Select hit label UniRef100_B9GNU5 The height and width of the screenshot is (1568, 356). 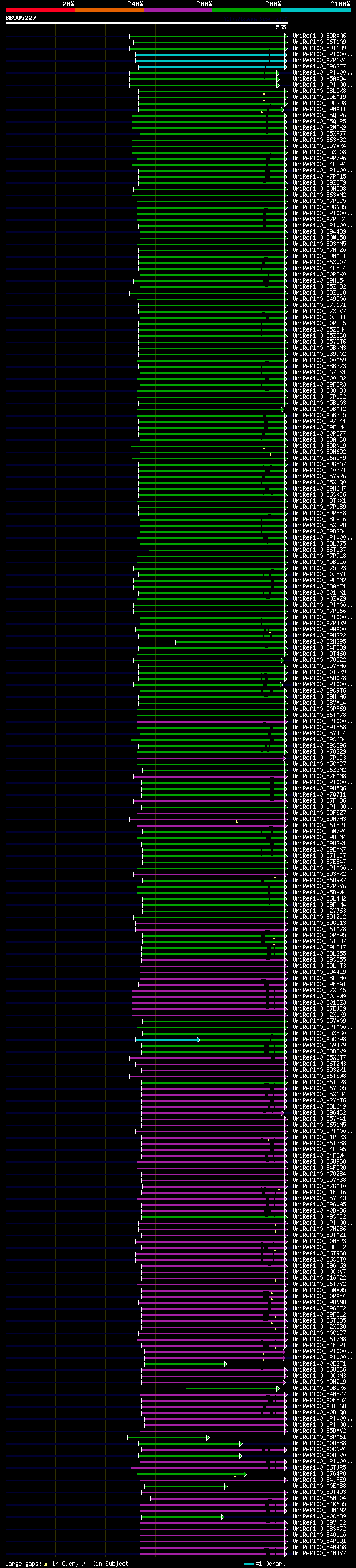point(319,207)
